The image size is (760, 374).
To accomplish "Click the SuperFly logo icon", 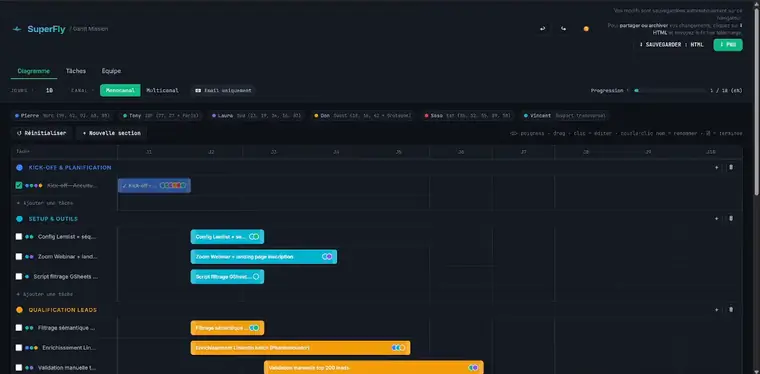I will tap(17, 29).
